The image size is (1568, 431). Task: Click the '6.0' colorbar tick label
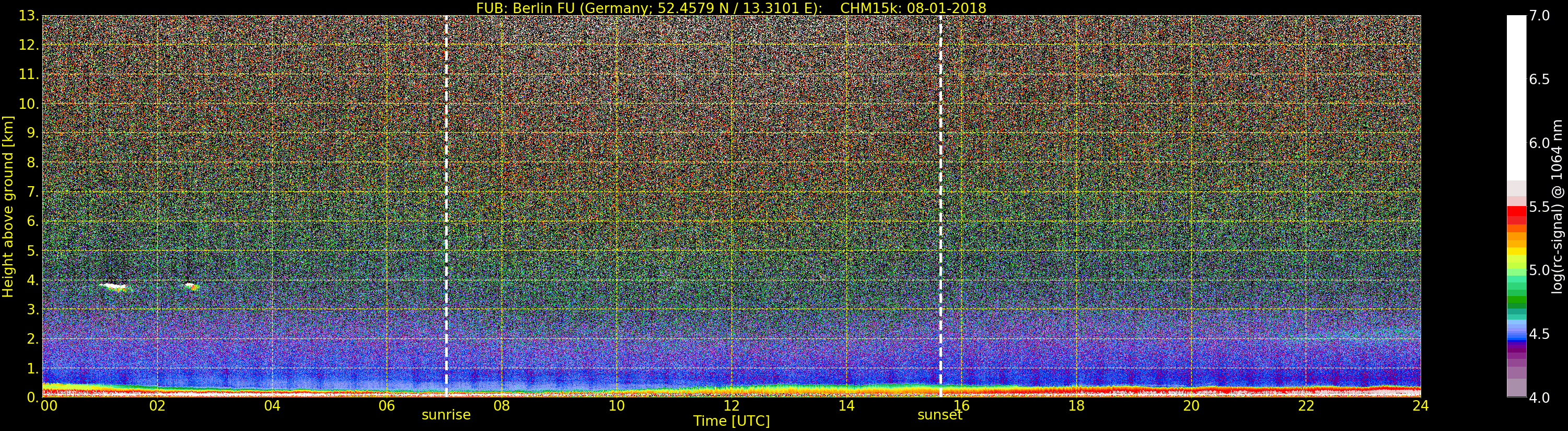click(x=1539, y=143)
